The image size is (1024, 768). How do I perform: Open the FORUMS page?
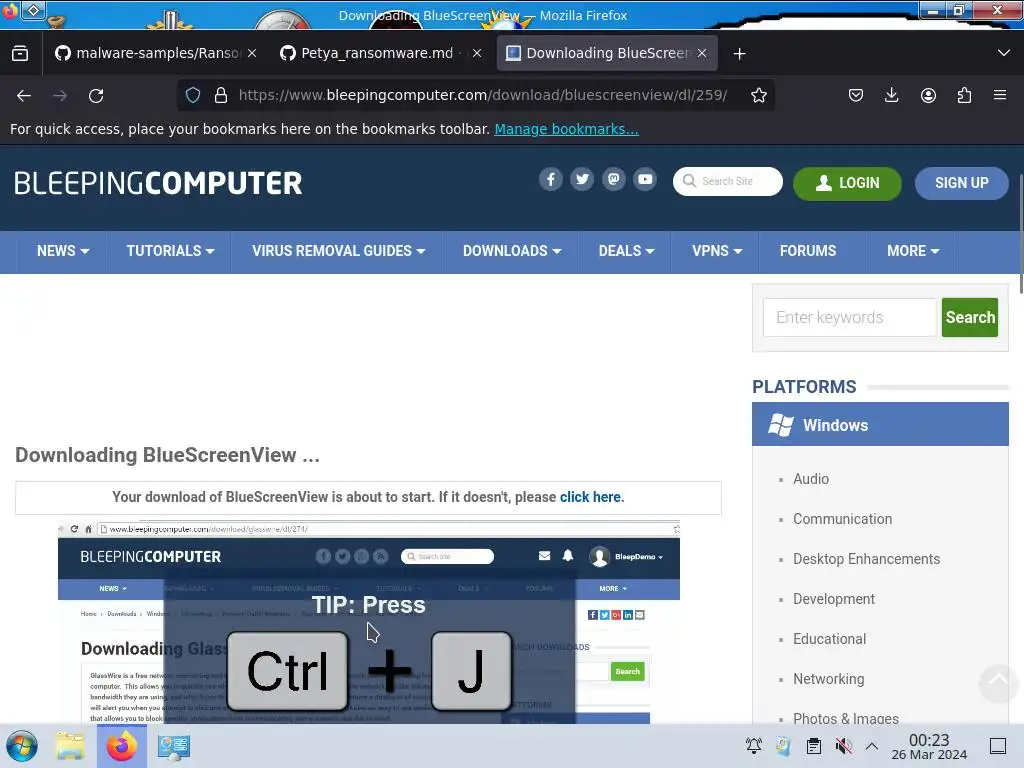(808, 251)
